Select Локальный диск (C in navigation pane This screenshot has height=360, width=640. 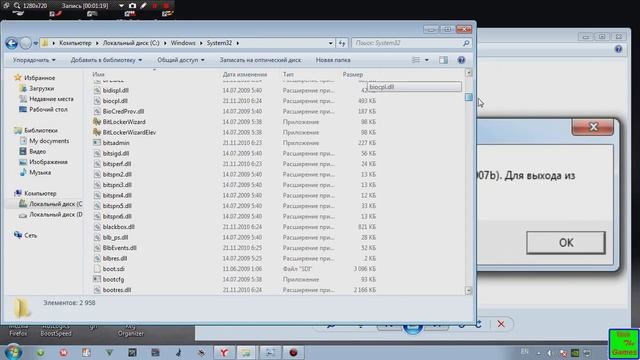[x=55, y=204]
